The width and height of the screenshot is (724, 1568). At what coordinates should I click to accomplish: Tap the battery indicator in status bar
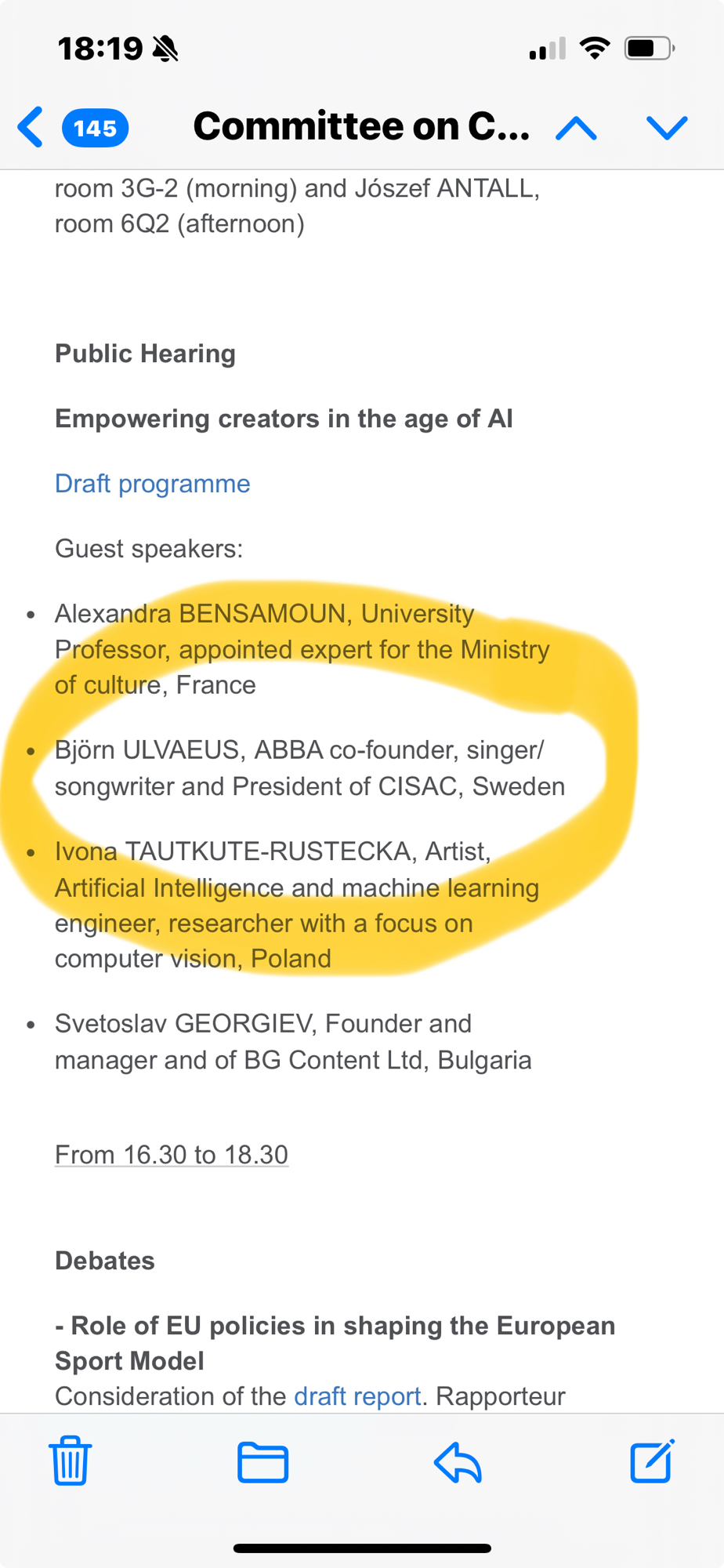(648, 49)
